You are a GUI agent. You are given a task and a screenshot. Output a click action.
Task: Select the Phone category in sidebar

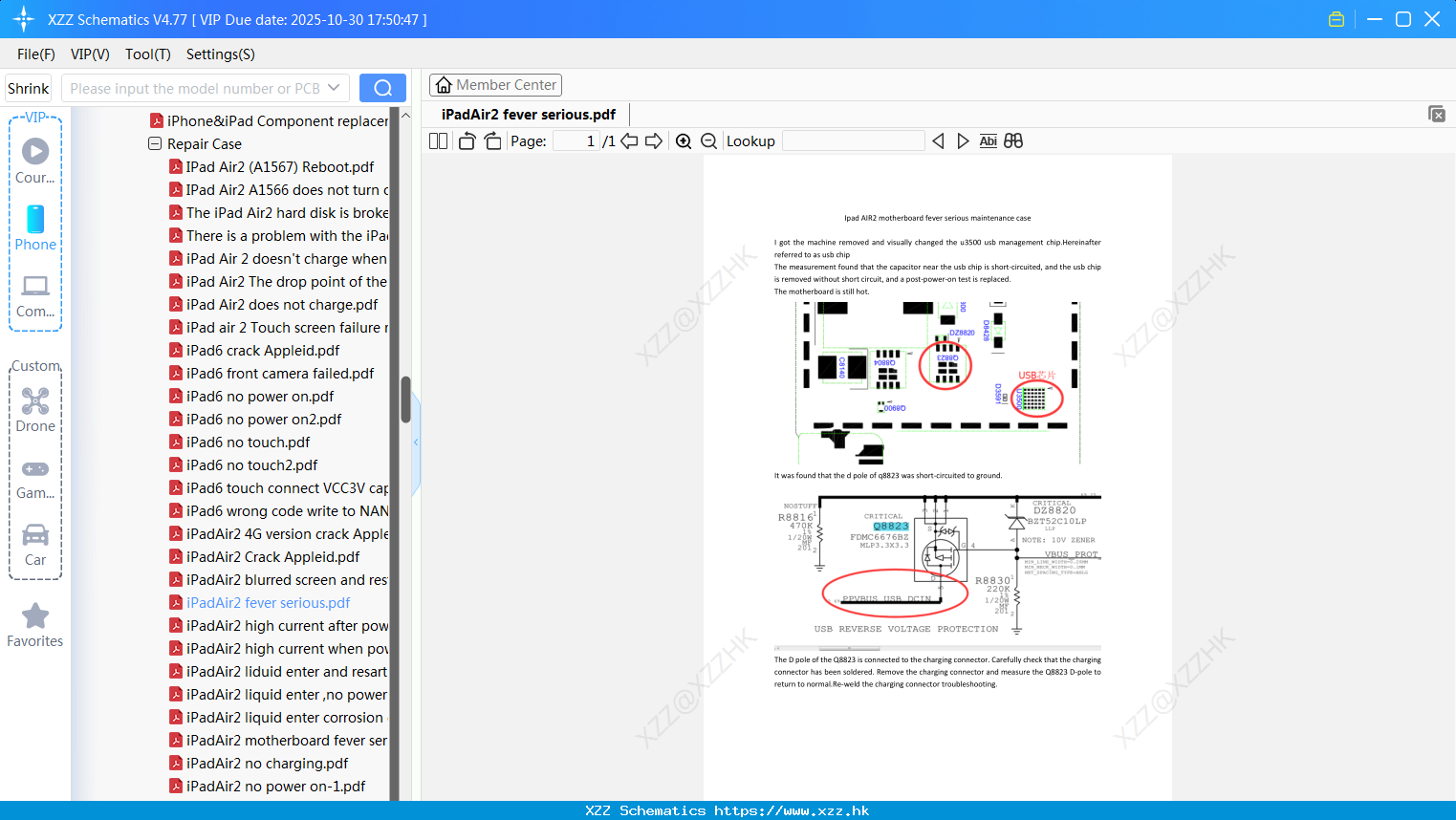(x=35, y=228)
